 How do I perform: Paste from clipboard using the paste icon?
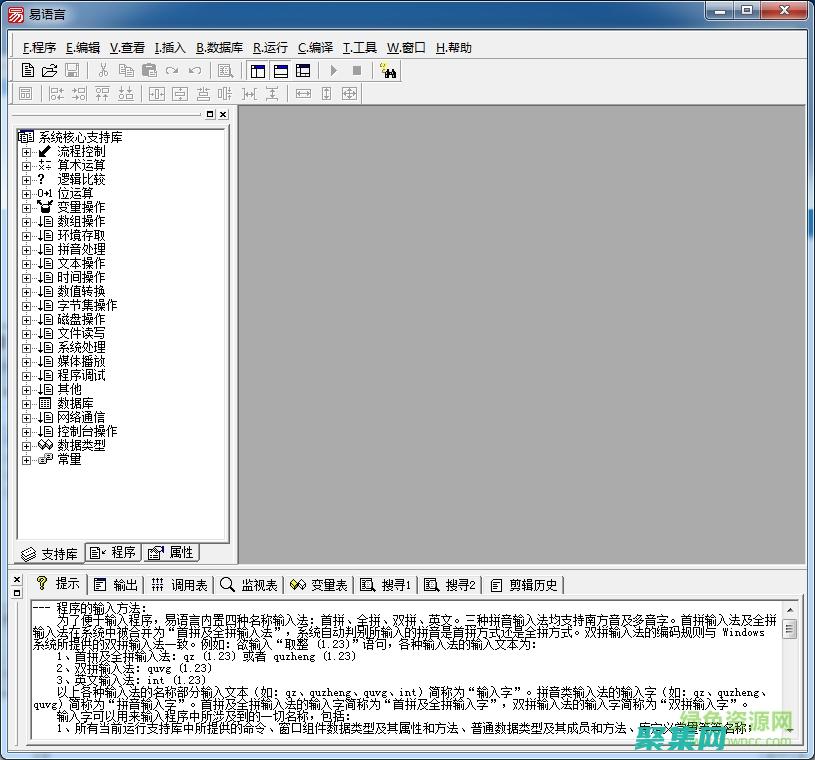148,70
